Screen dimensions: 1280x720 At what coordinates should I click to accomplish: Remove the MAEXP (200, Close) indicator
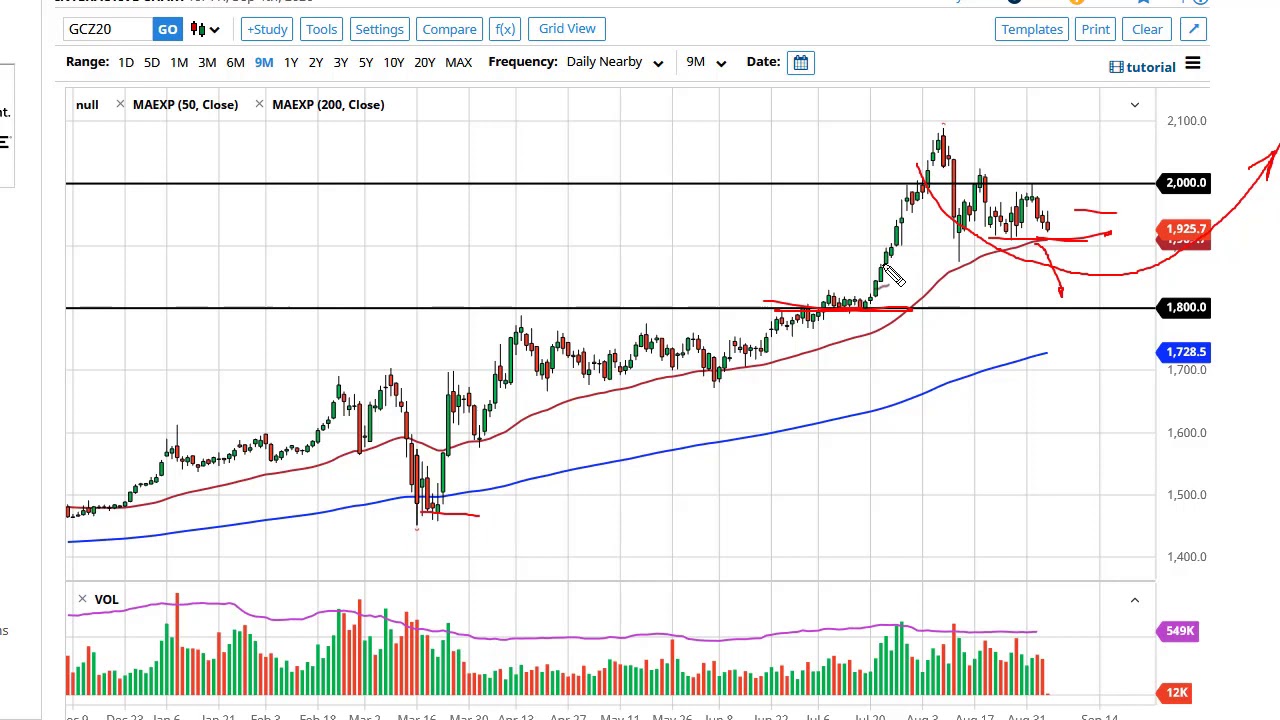259,104
